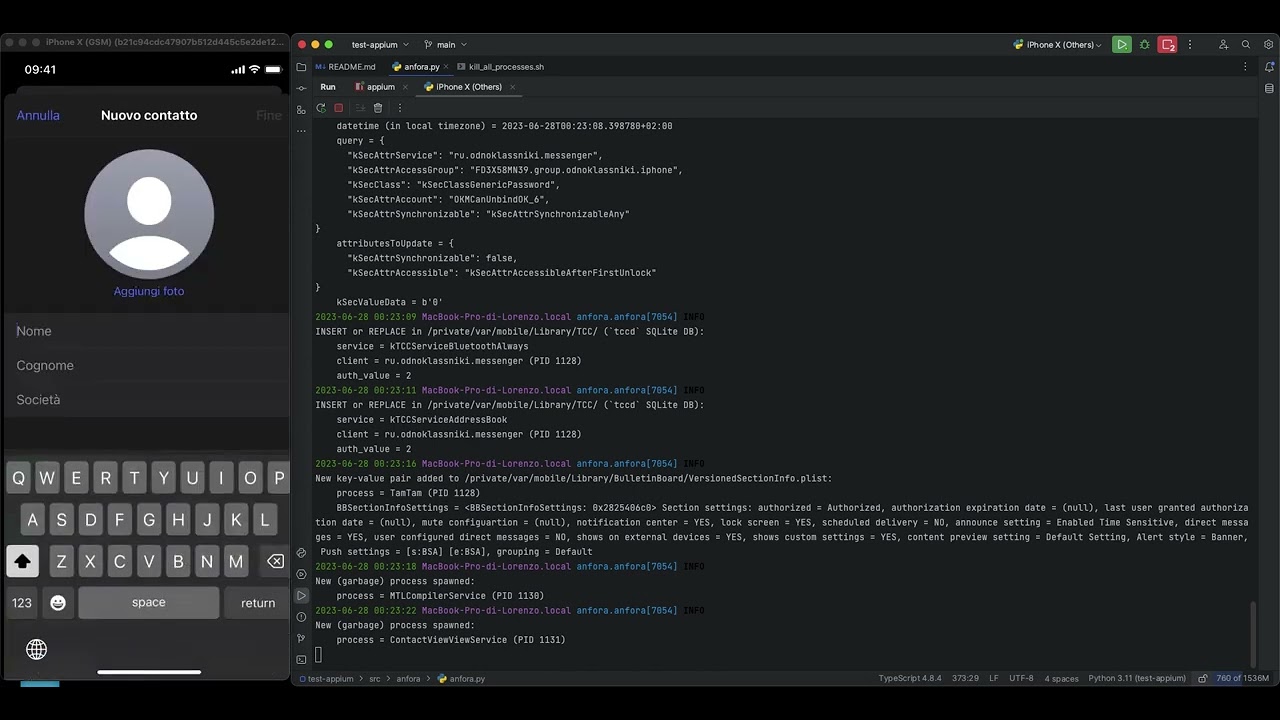Tap the backspace key on iPhone keyboard
Screen dimensions: 1280x720
(x=276, y=562)
